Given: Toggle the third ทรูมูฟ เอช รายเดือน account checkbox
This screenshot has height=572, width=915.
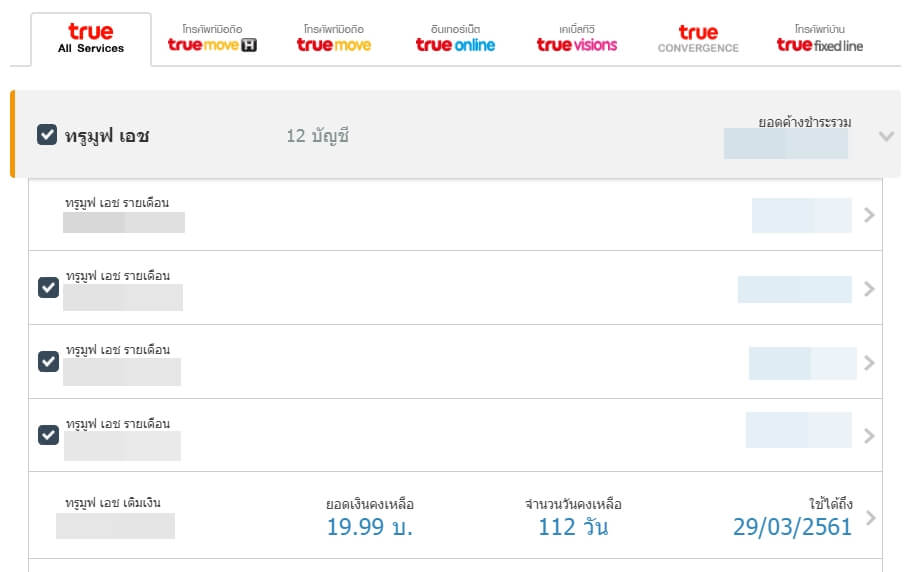Looking at the screenshot, I should coord(48,361).
